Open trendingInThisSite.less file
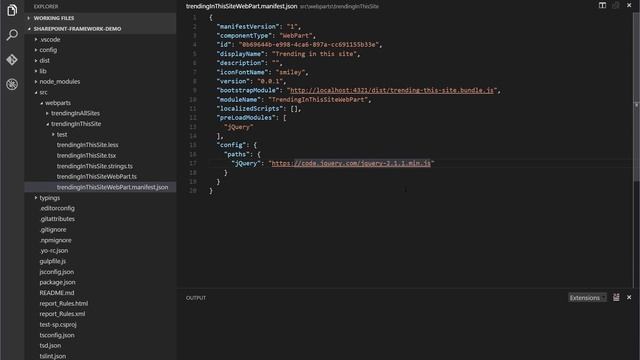 (87, 145)
